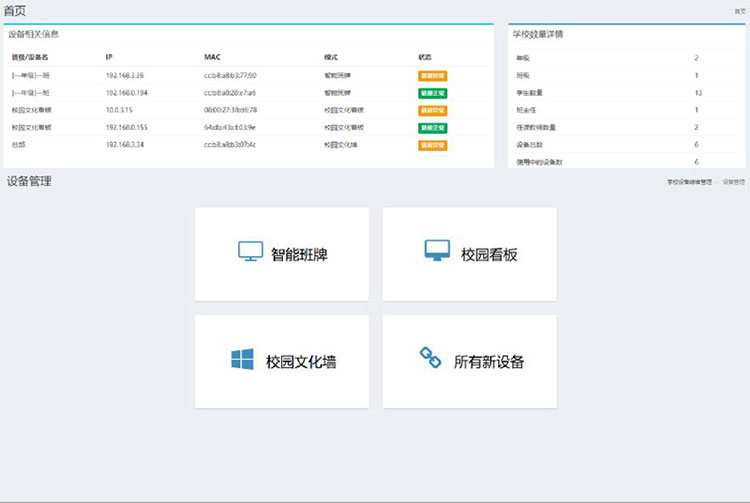
Task: Click MAC address 08:00:27:38:bd:6:78
Action: (231, 110)
